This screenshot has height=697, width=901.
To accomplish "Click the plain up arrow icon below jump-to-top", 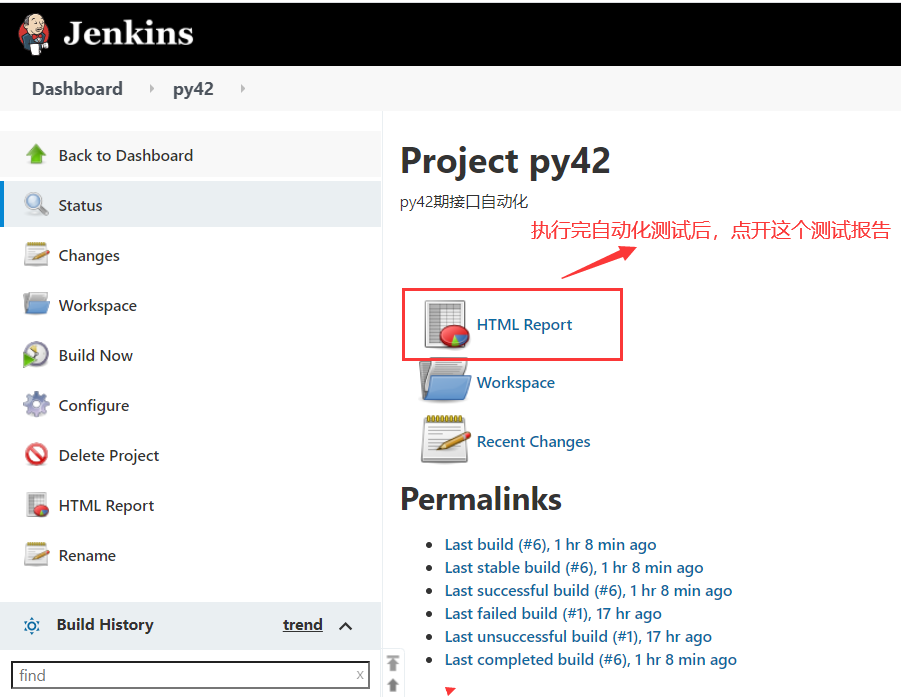I will coord(393,685).
